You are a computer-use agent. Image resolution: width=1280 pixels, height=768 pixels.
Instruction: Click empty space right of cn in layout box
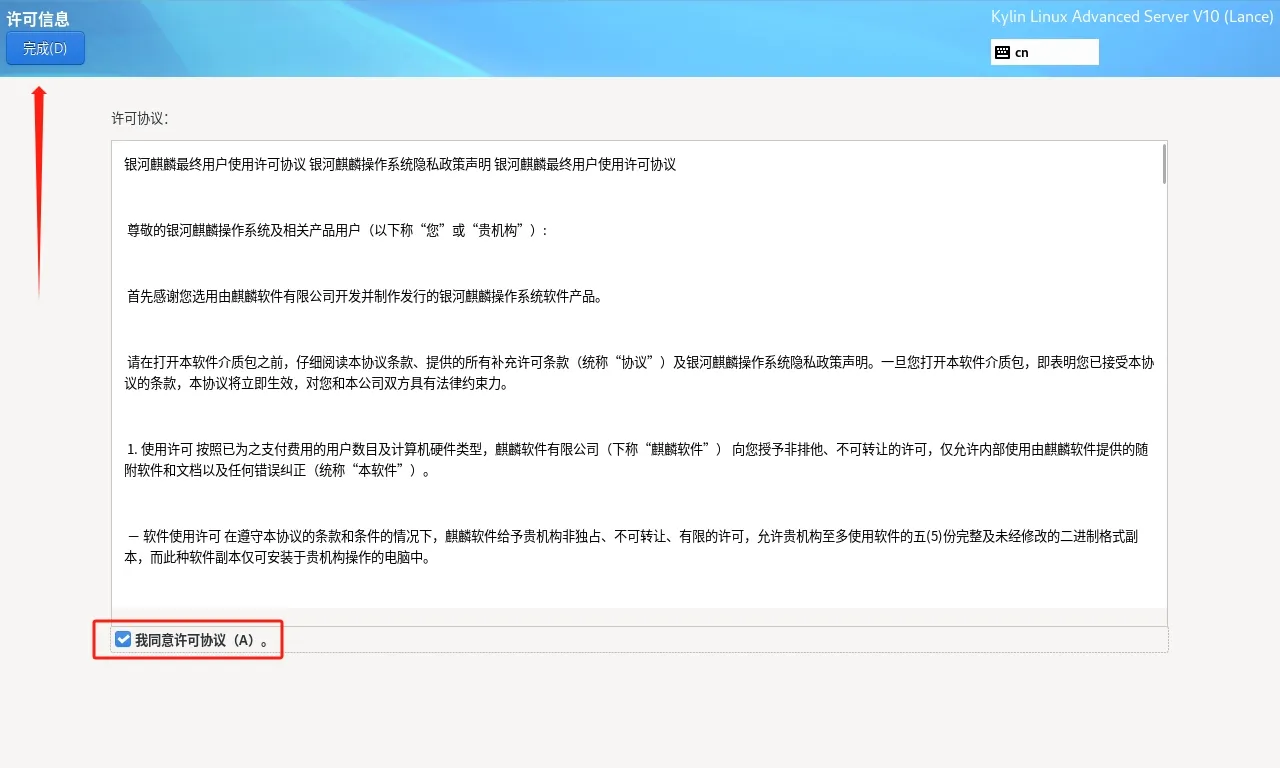coord(1065,52)
